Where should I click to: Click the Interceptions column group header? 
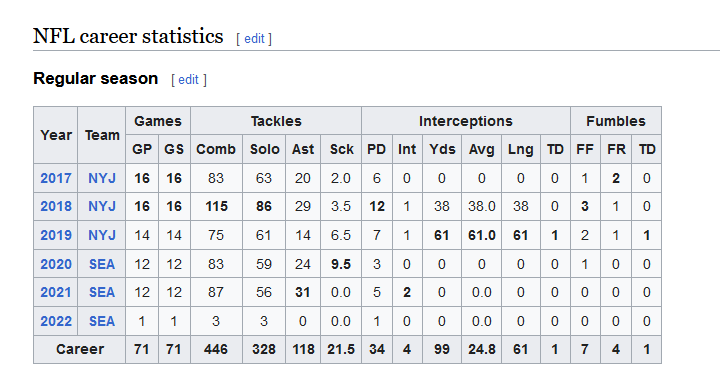(x=466, y=121)
